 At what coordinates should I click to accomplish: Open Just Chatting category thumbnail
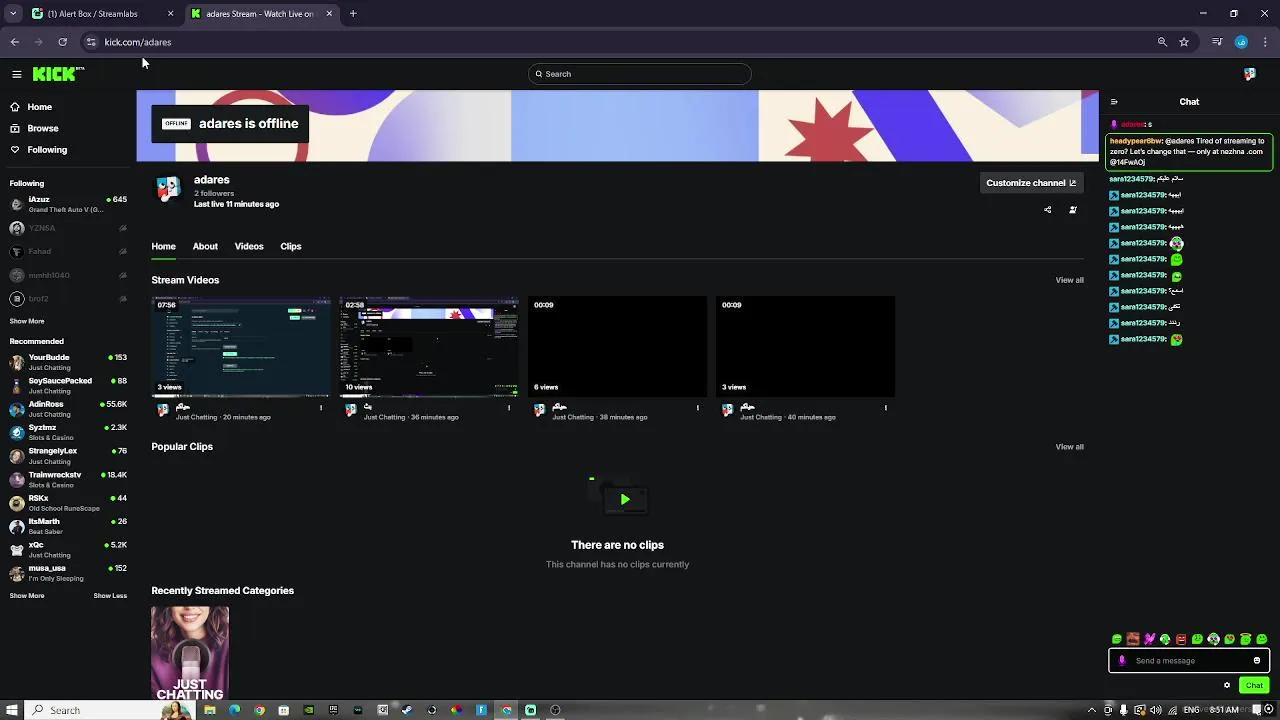tap(190, 653)
